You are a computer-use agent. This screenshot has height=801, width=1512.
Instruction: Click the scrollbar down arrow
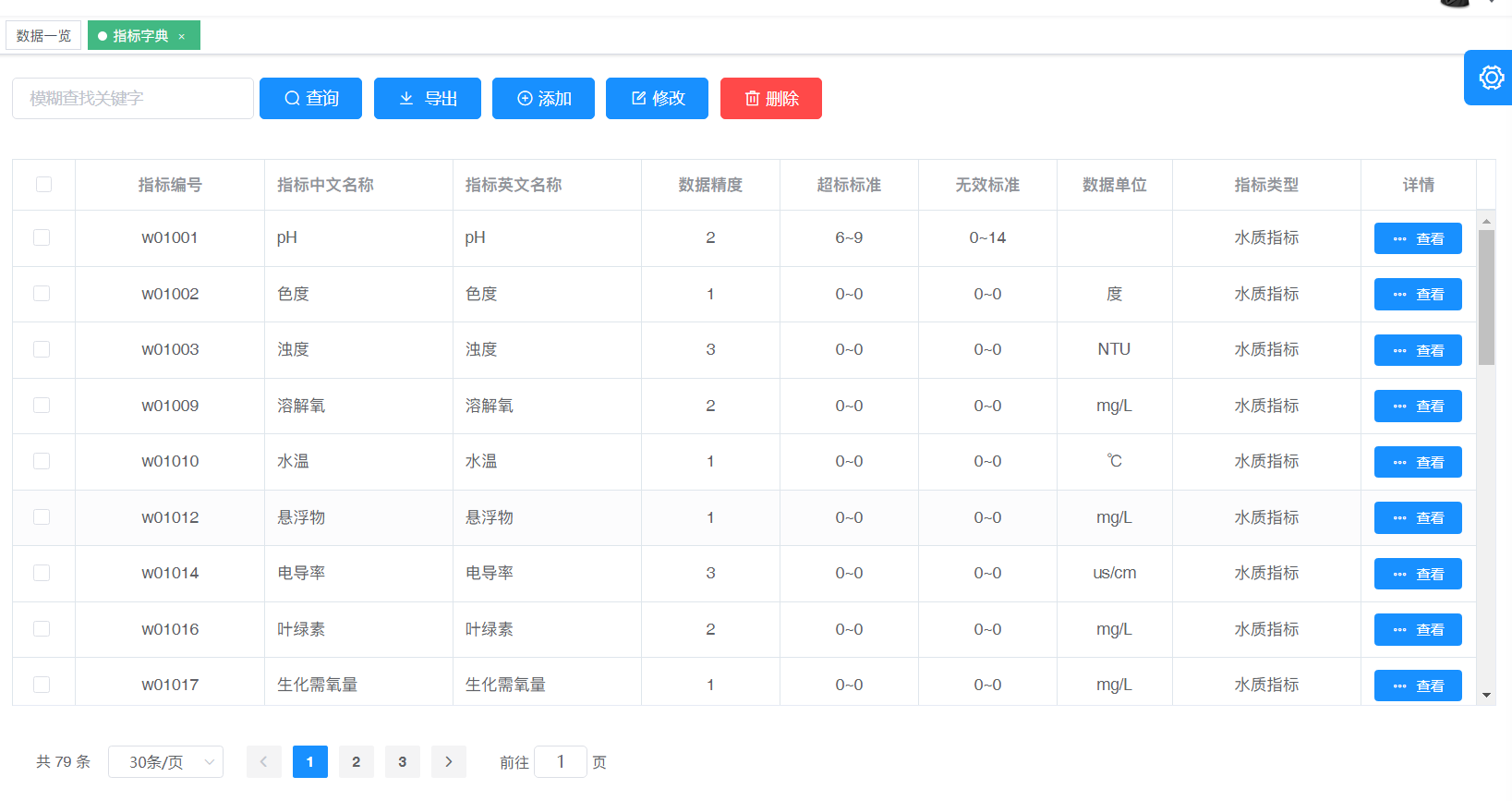(1486, 695)
